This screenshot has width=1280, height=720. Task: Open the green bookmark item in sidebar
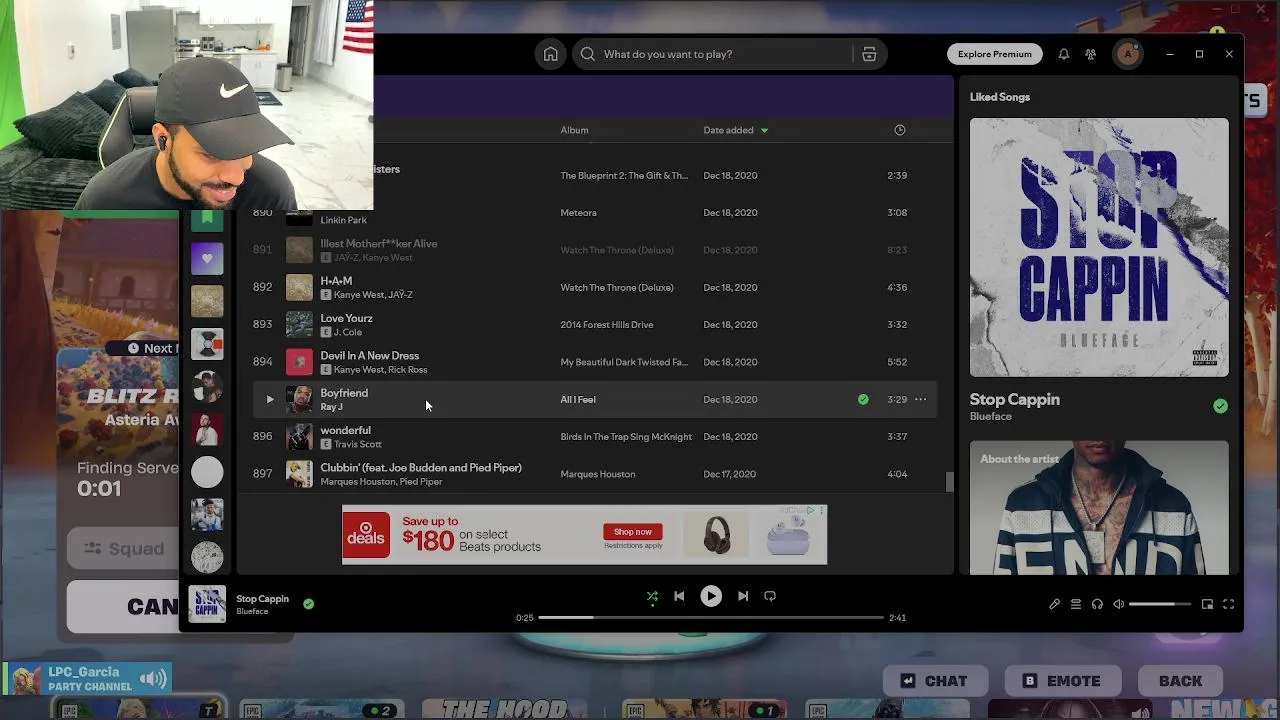tap(207, 219)
